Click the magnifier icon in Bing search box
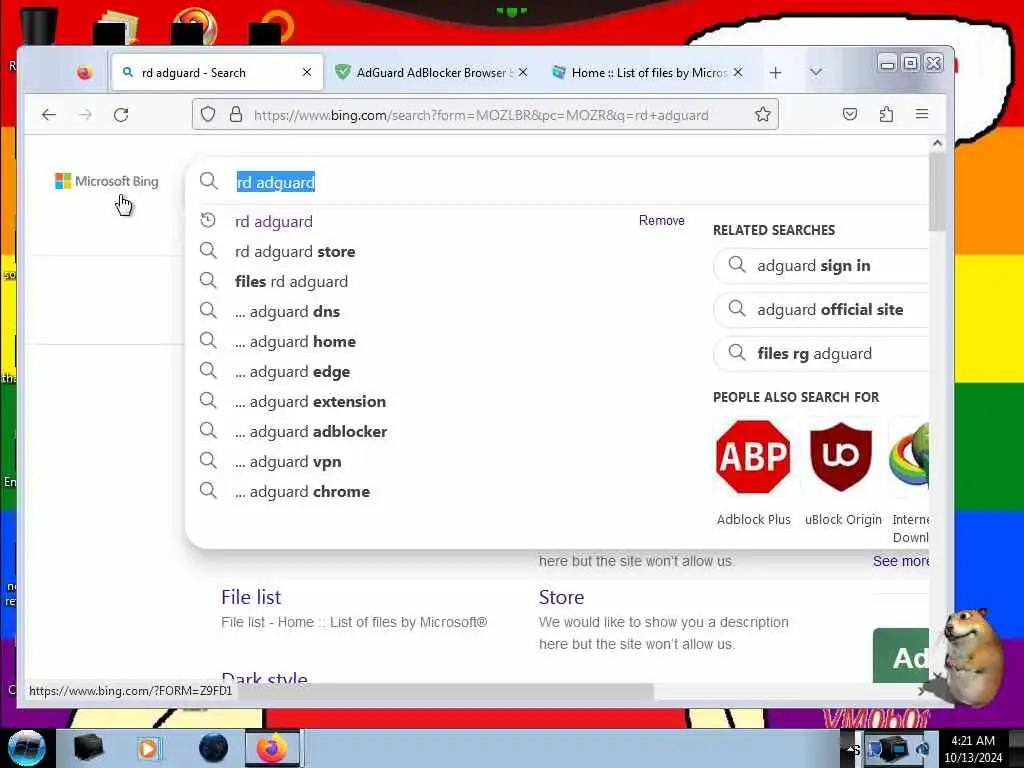1024x768 pixels. point(209,181)
